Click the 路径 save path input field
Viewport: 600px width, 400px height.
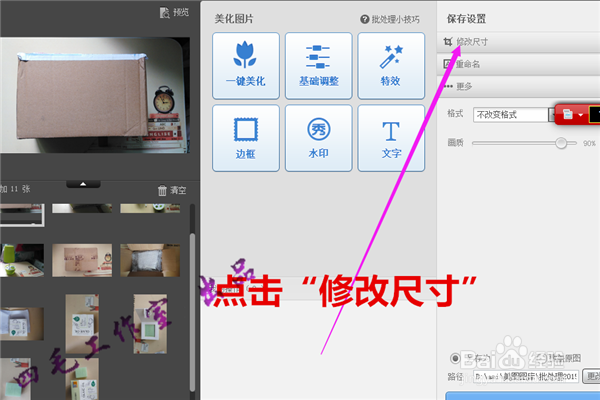526,377
